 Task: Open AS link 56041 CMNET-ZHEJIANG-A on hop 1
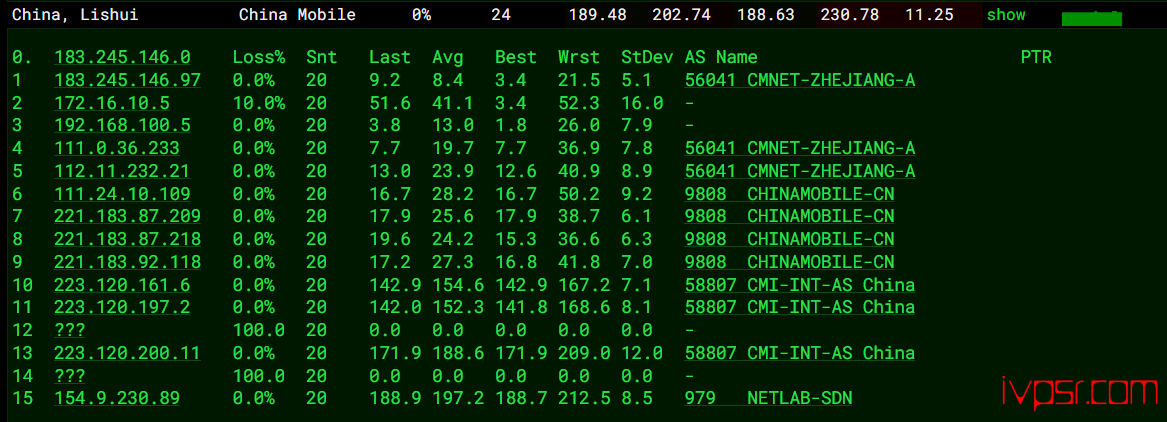pos(800,80)
